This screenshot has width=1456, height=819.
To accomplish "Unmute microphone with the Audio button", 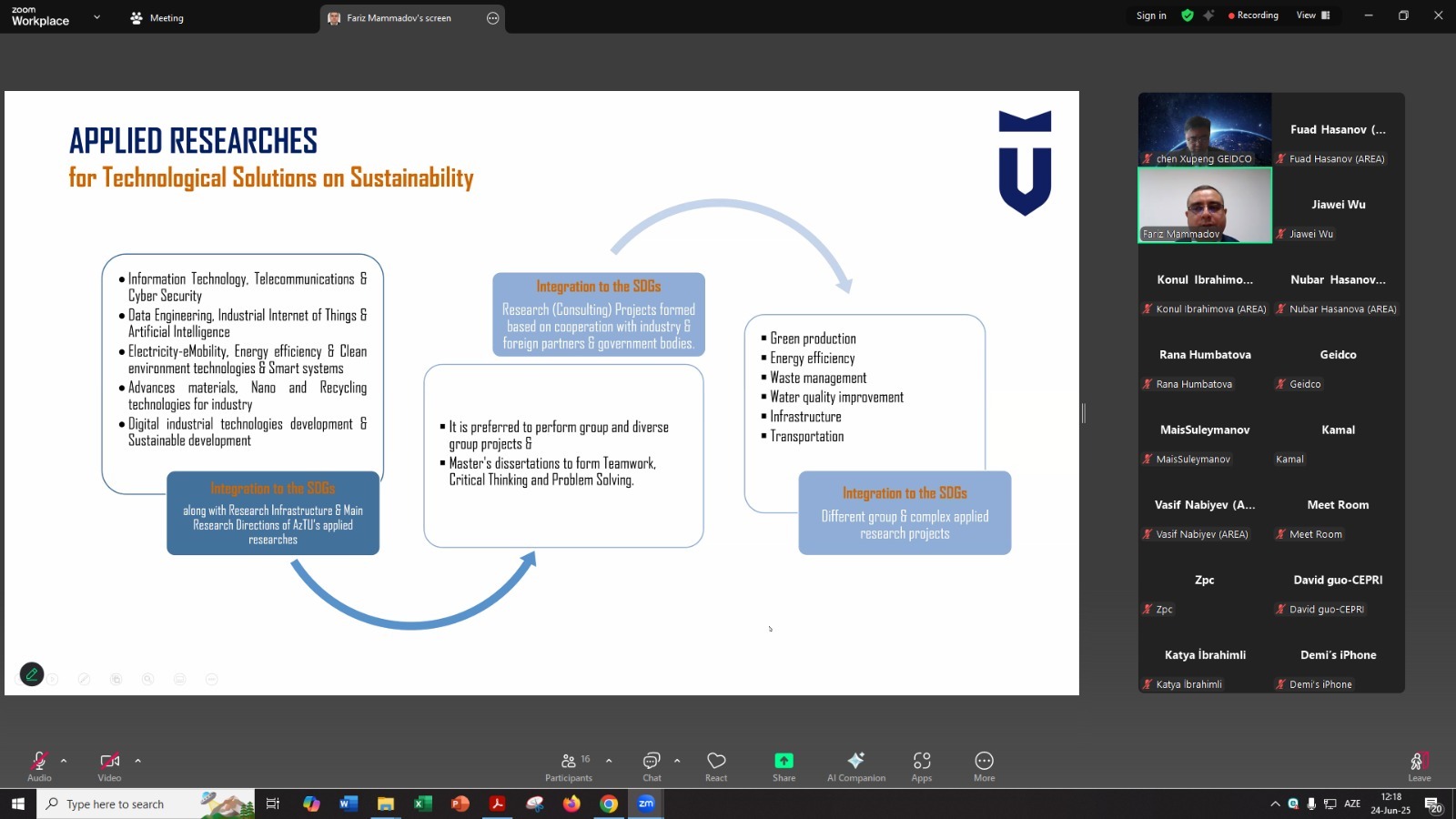I will [39, 764].
